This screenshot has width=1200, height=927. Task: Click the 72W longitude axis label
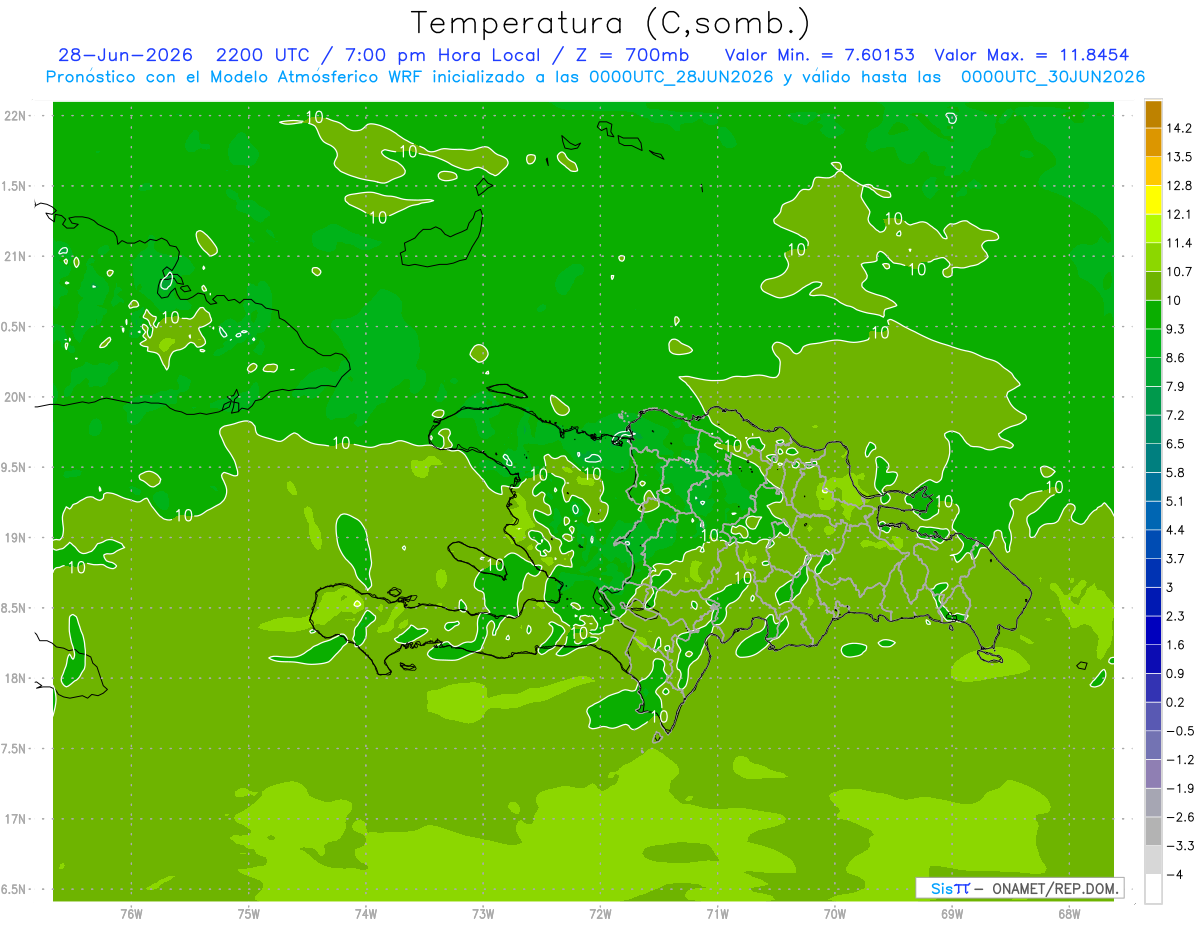click(x=600, y=913)
